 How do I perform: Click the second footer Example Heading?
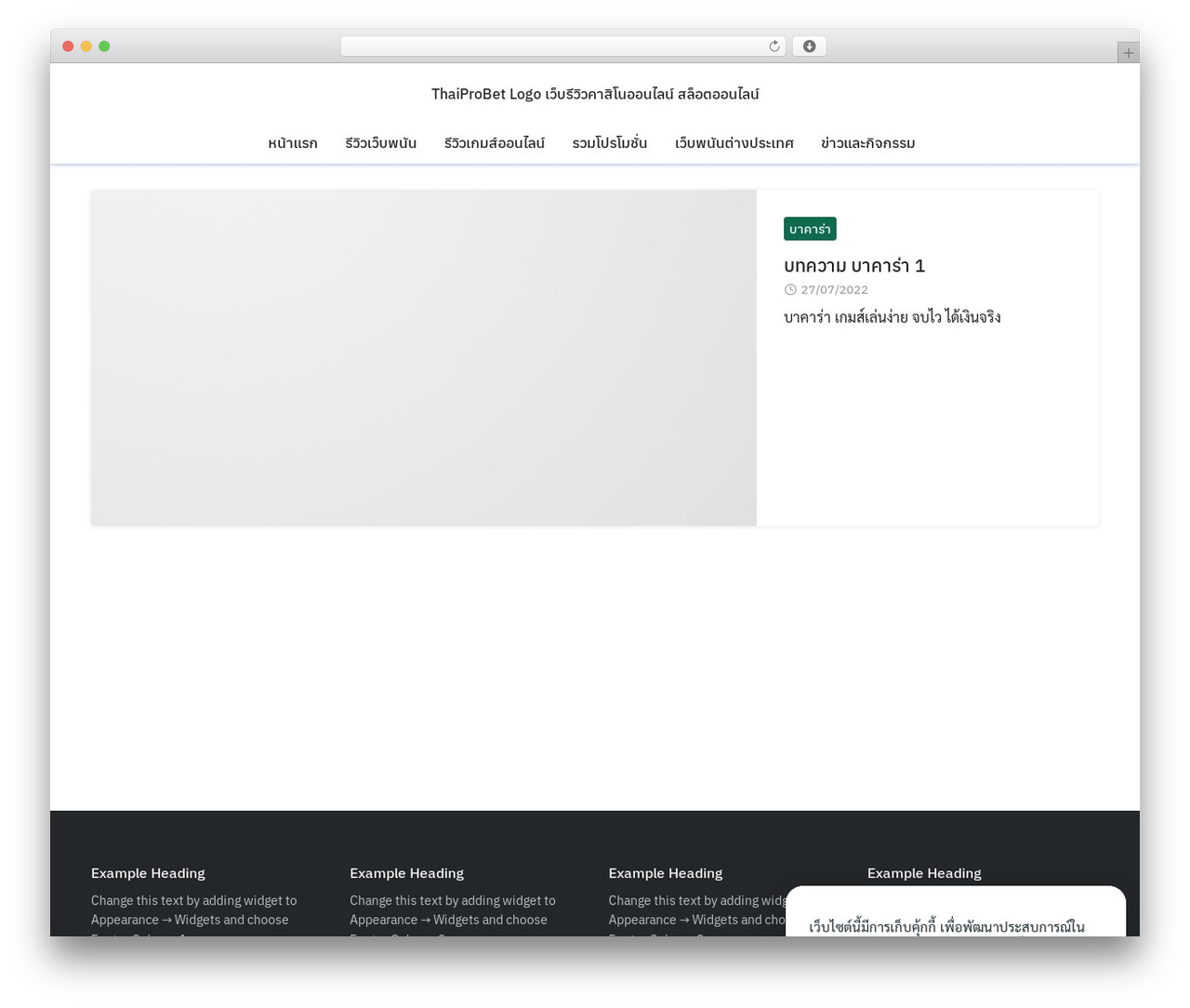[x=406, y=873]
